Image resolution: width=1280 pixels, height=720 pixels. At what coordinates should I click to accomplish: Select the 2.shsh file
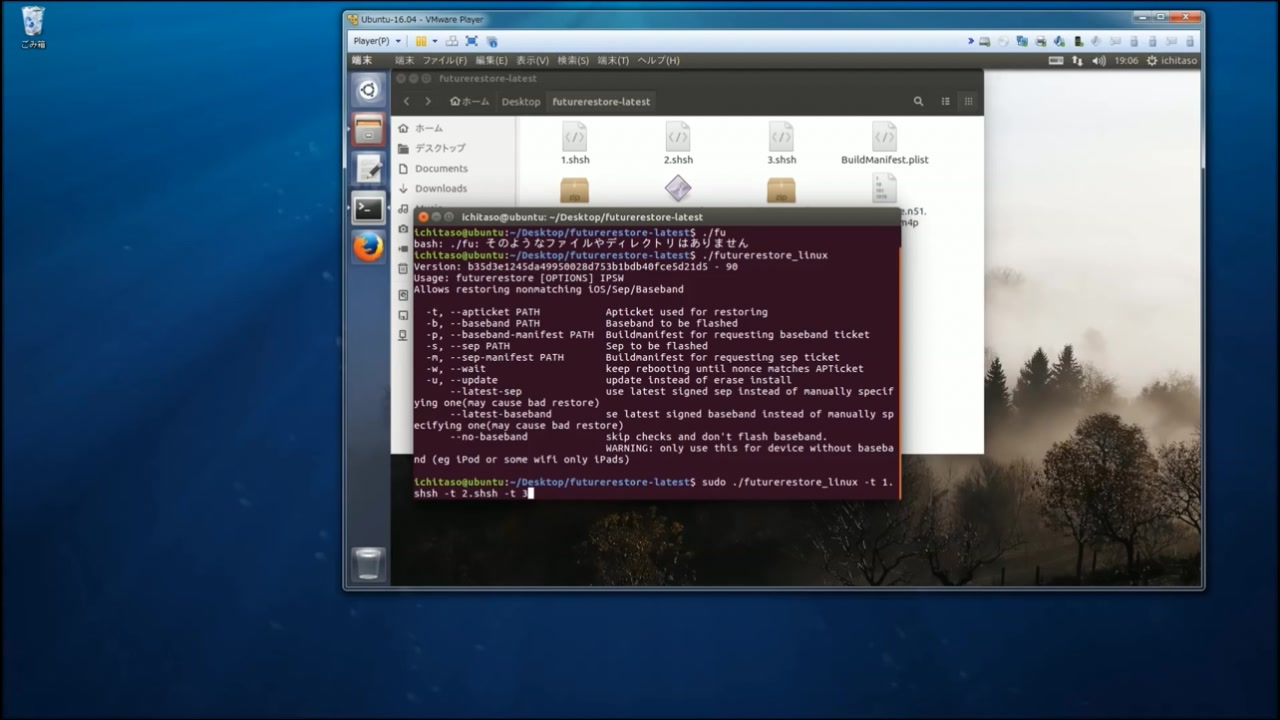678,143
